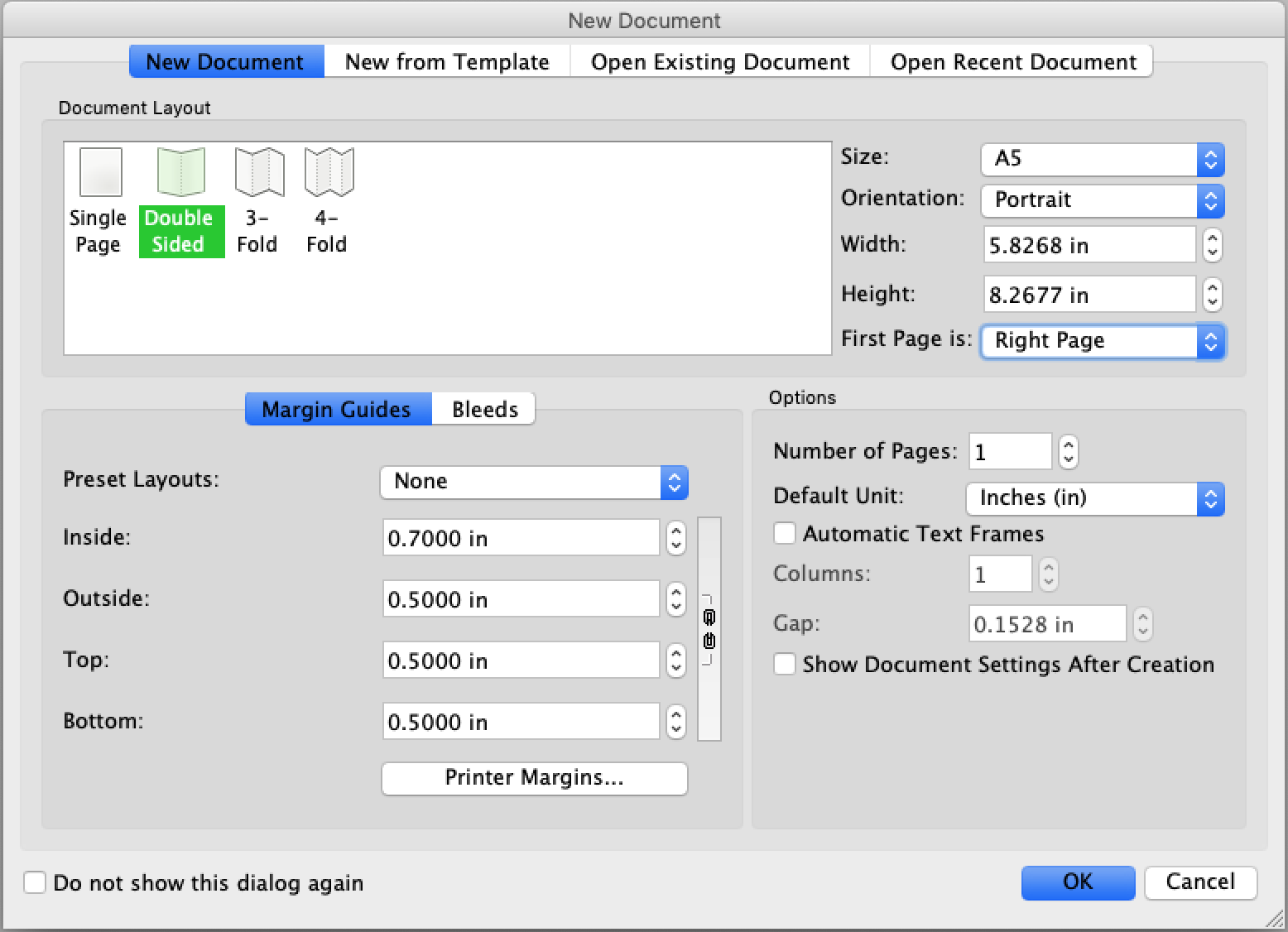Select the Double Sided layout
Screen dimensions: 1288x932
click(180, 199)
